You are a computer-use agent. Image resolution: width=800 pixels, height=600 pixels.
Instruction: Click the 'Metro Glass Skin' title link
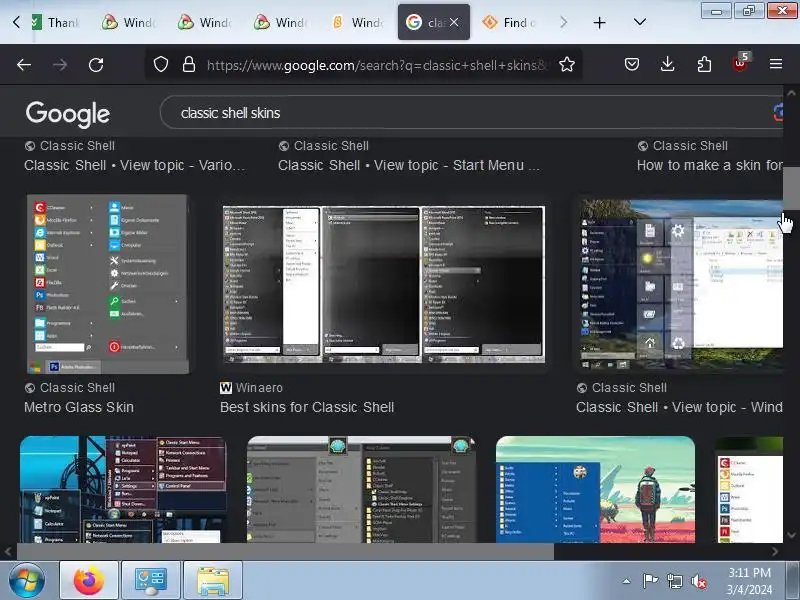point(79,407)
